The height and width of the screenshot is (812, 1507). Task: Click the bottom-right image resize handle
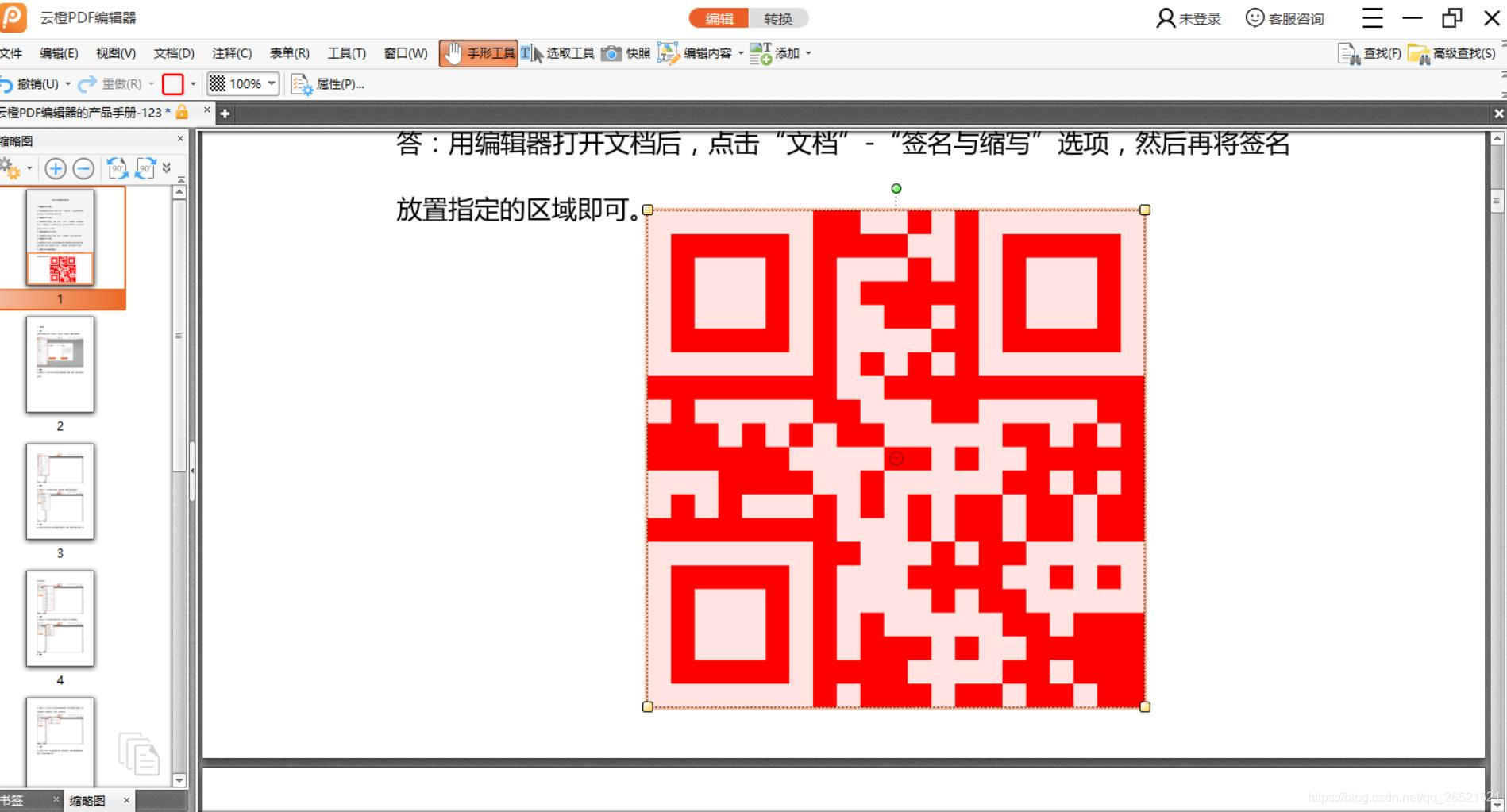pos(1145,706)
